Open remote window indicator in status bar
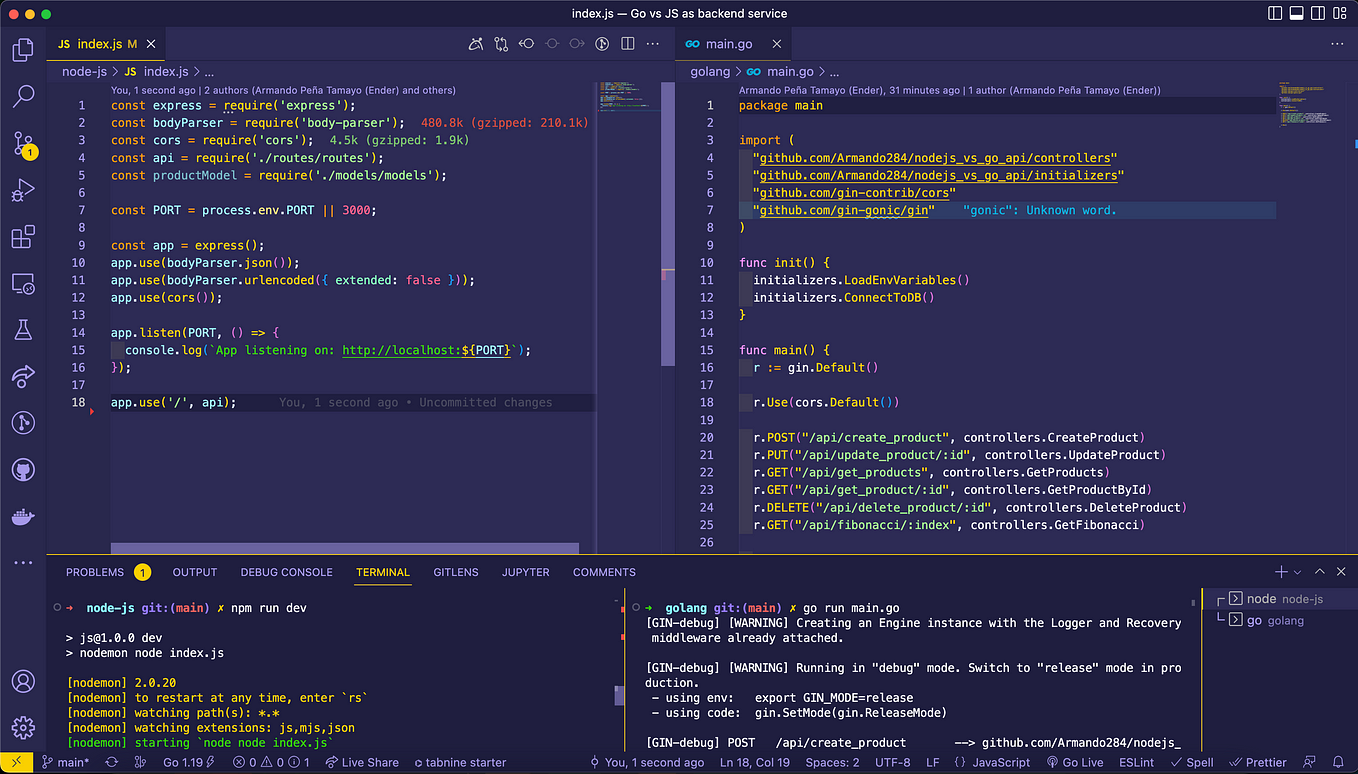The image size is (1358, 774). point(18,762)
